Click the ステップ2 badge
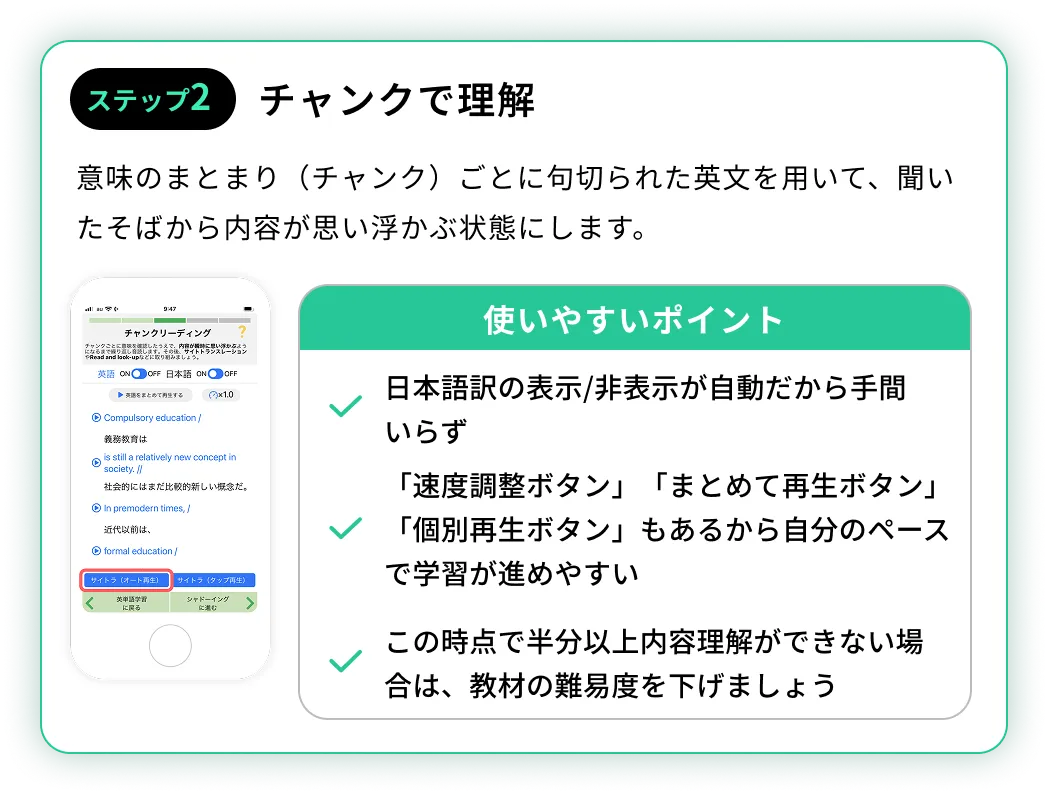The width and height of the screenshot is (1048, 794). (x=152, y=99)
